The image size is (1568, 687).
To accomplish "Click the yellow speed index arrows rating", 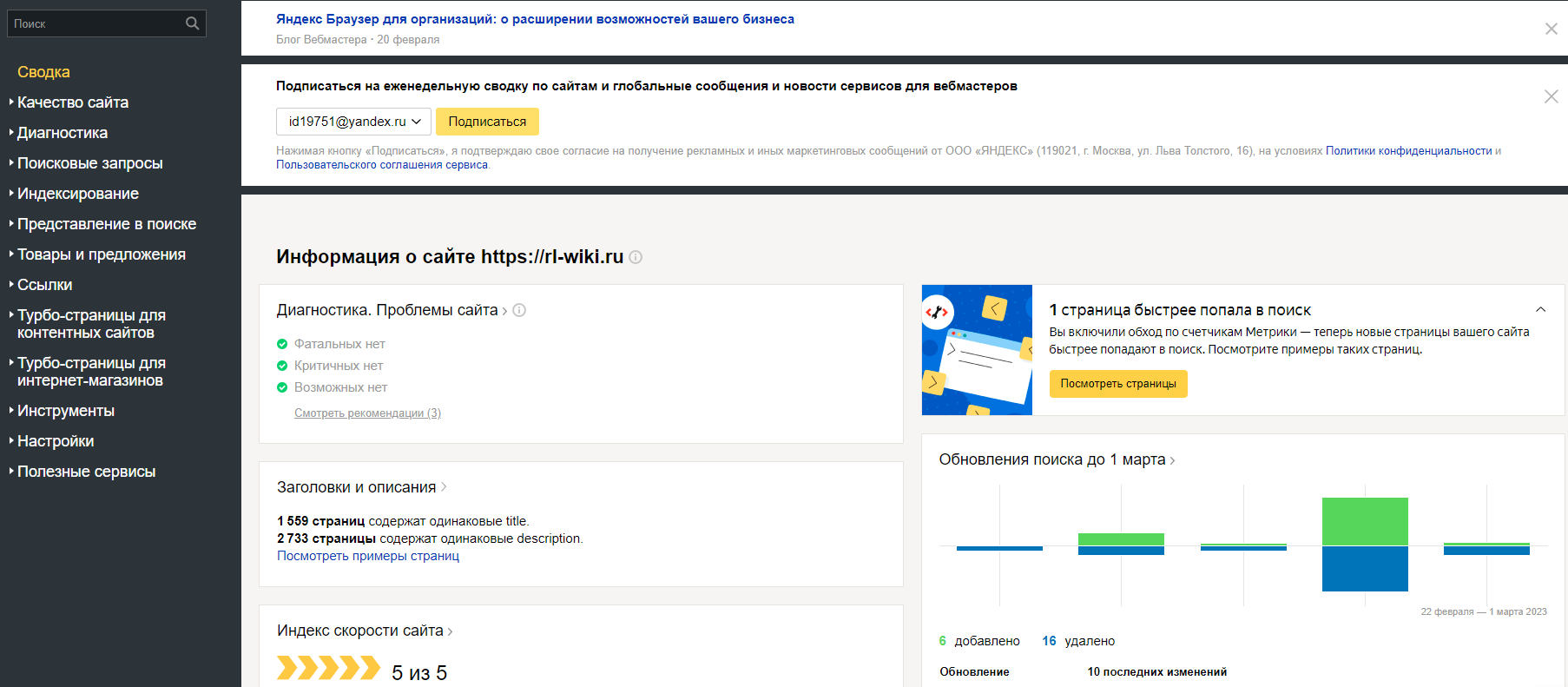I will (x=328, y=668).
